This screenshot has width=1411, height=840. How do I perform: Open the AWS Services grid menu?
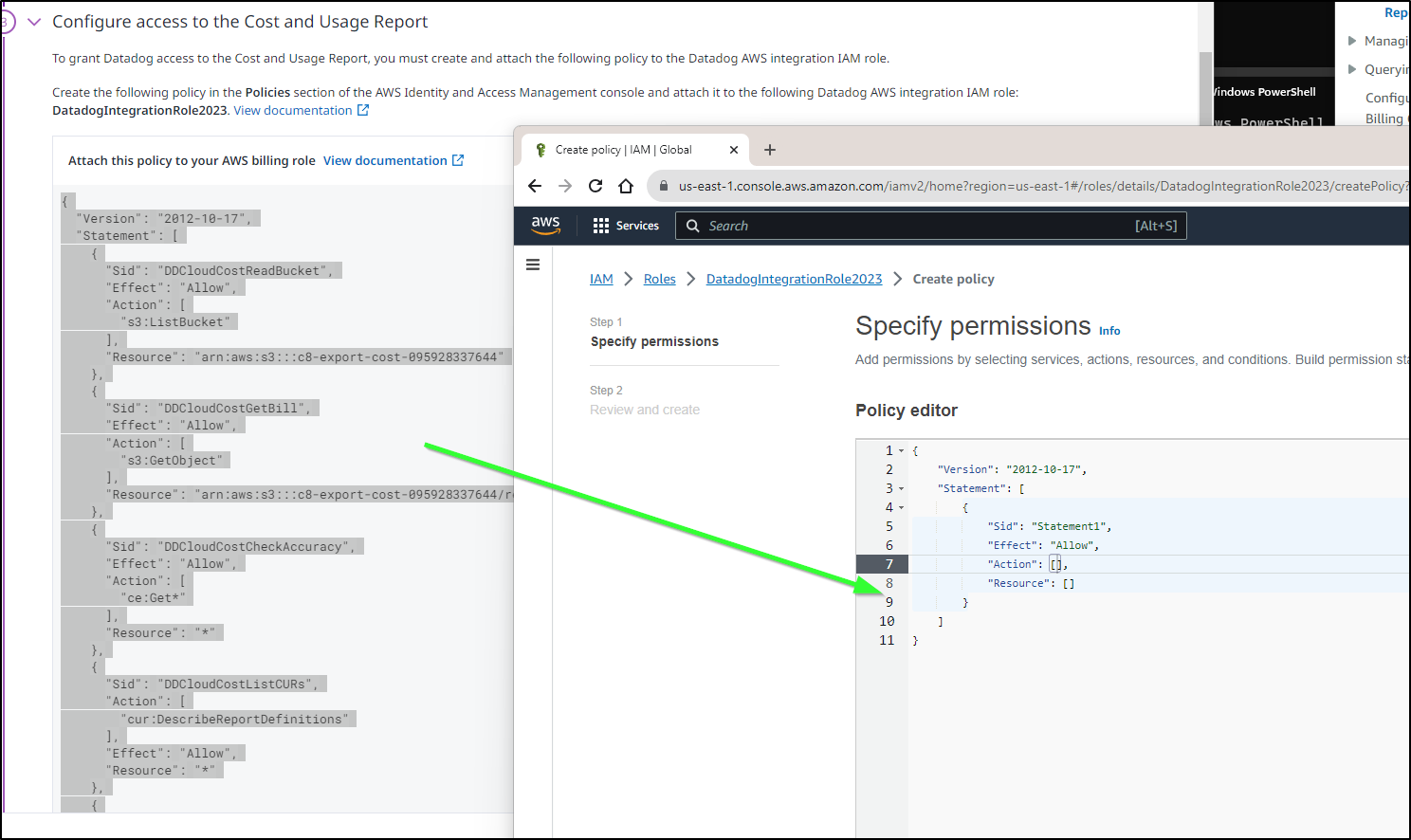[626, 226]
